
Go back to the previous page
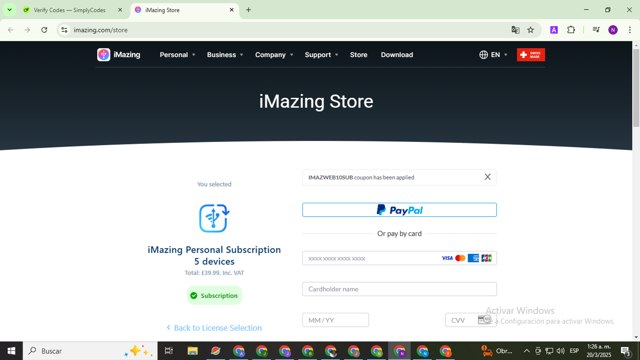pyautogui.click(x=11, y=30)
